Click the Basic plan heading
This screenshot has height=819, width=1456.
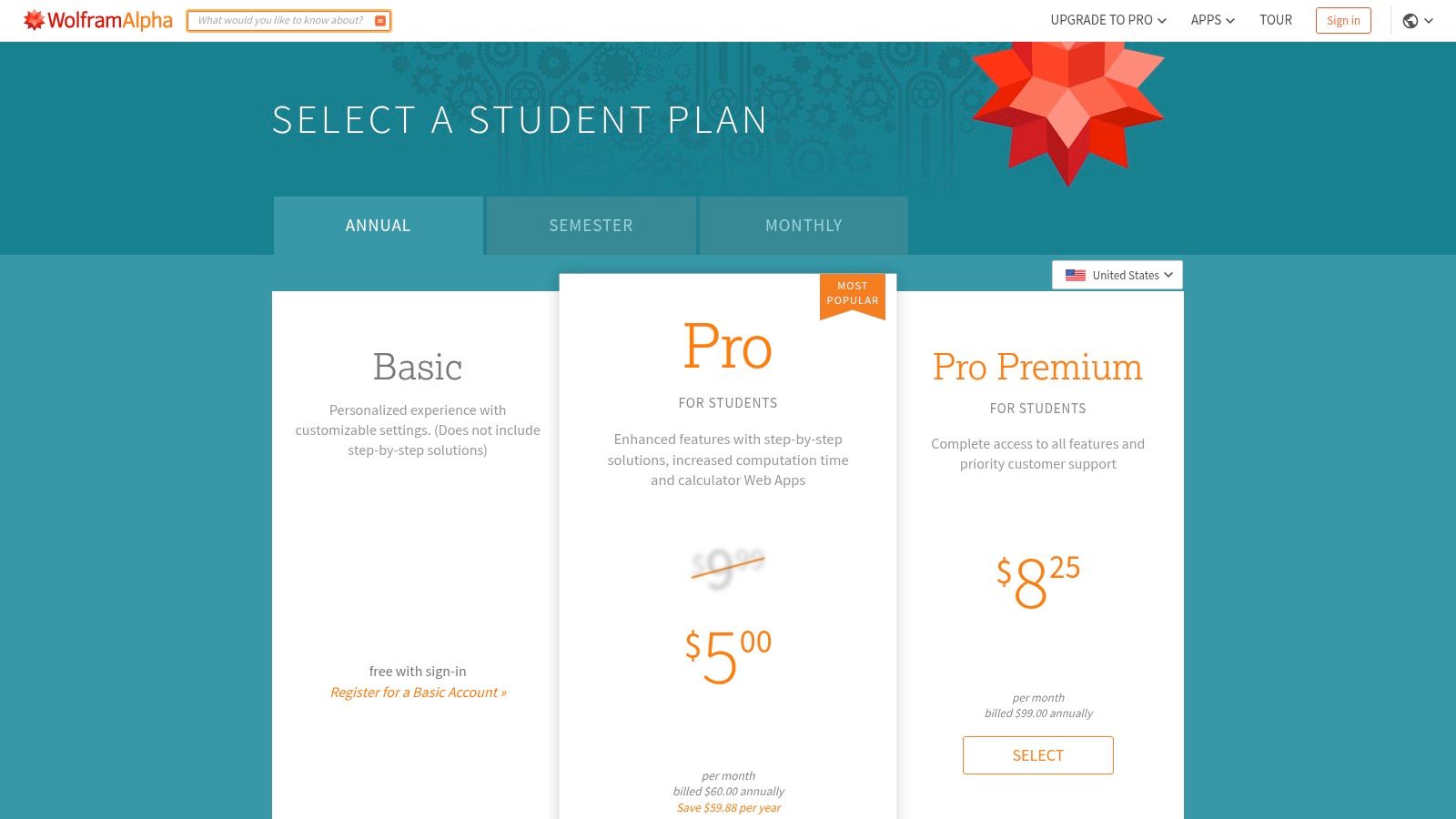click(x=418, y=367)
